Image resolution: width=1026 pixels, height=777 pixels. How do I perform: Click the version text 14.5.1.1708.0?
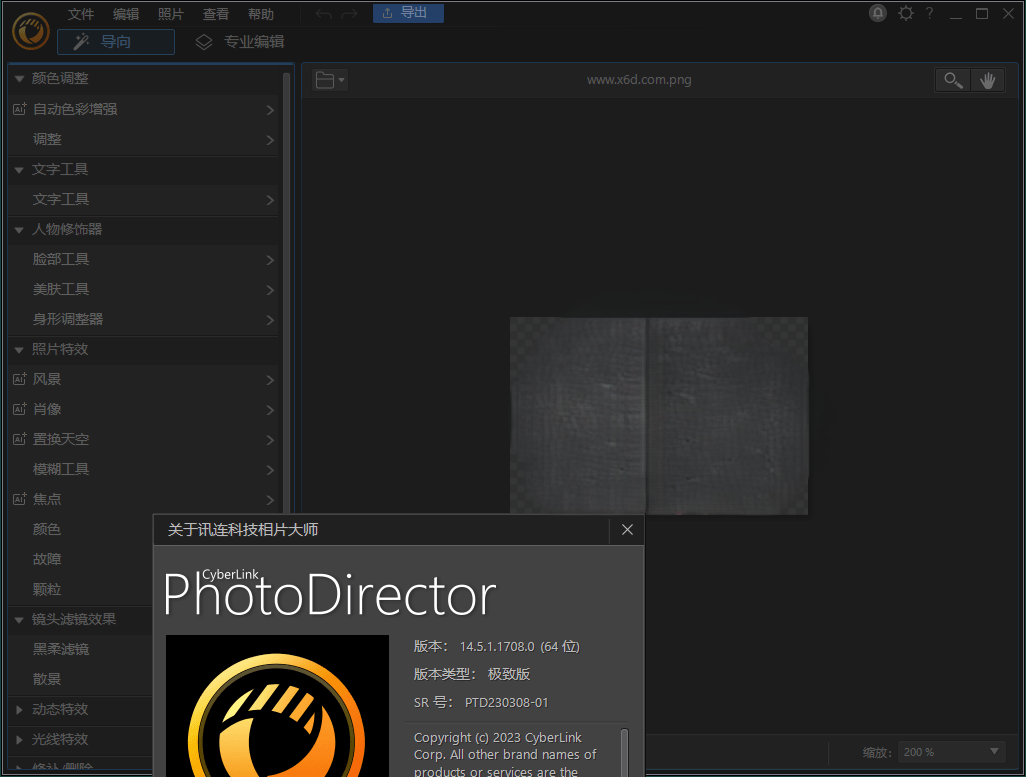497,647
